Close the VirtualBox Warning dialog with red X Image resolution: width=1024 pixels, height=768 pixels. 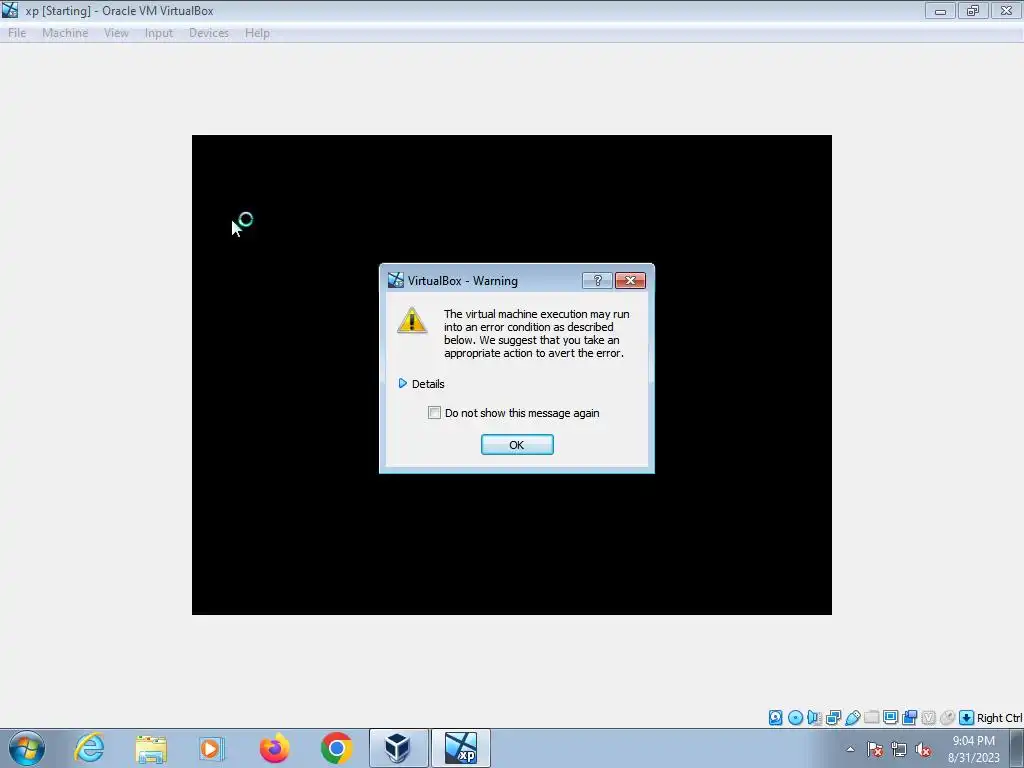pos(630,280)
